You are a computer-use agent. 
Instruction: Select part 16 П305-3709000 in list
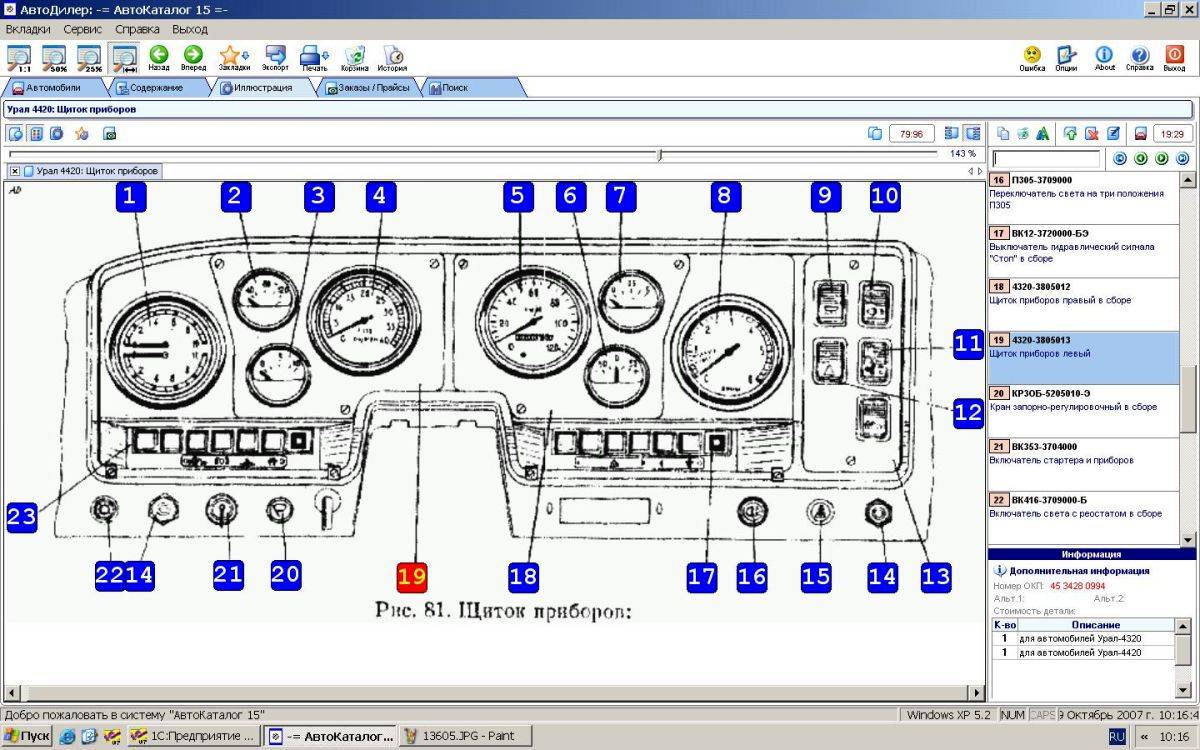click(1083, 197)
